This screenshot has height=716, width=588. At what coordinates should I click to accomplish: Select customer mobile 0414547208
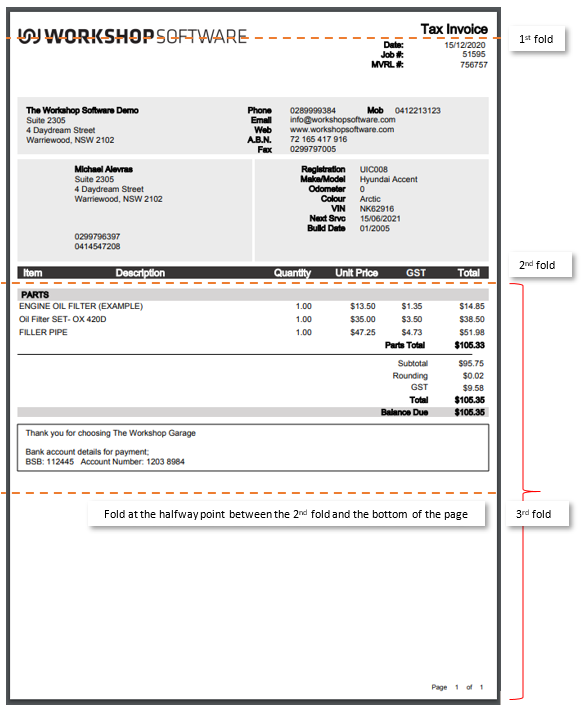click(97, 247)
